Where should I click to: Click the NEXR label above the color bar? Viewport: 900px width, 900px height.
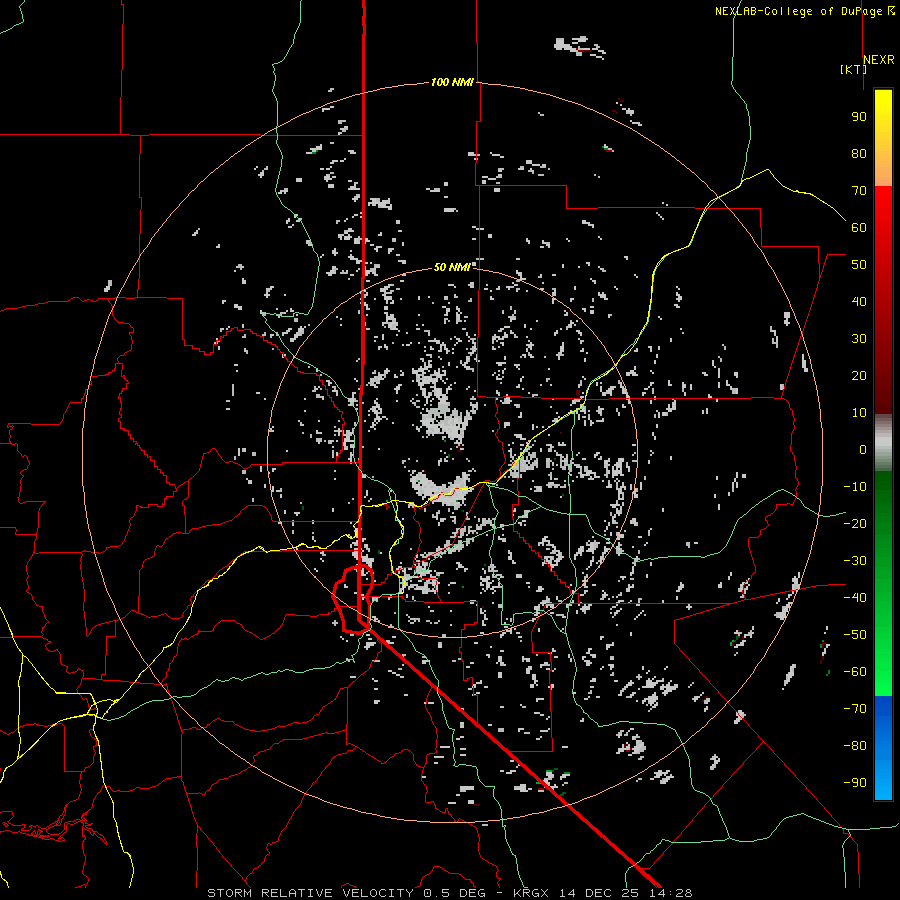879,60
